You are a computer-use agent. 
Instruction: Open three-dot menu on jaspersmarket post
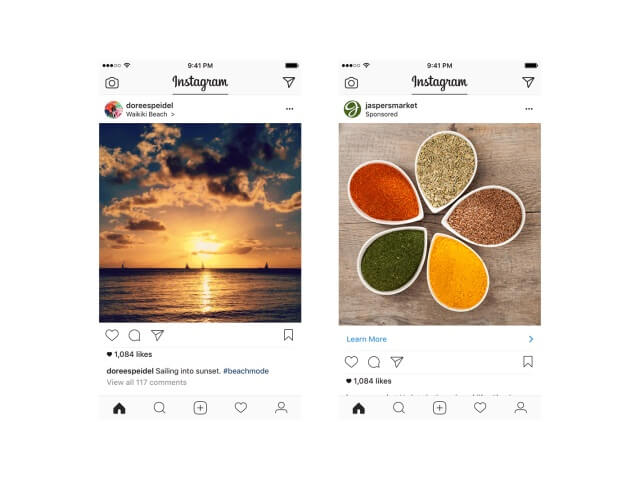[529, 109]
